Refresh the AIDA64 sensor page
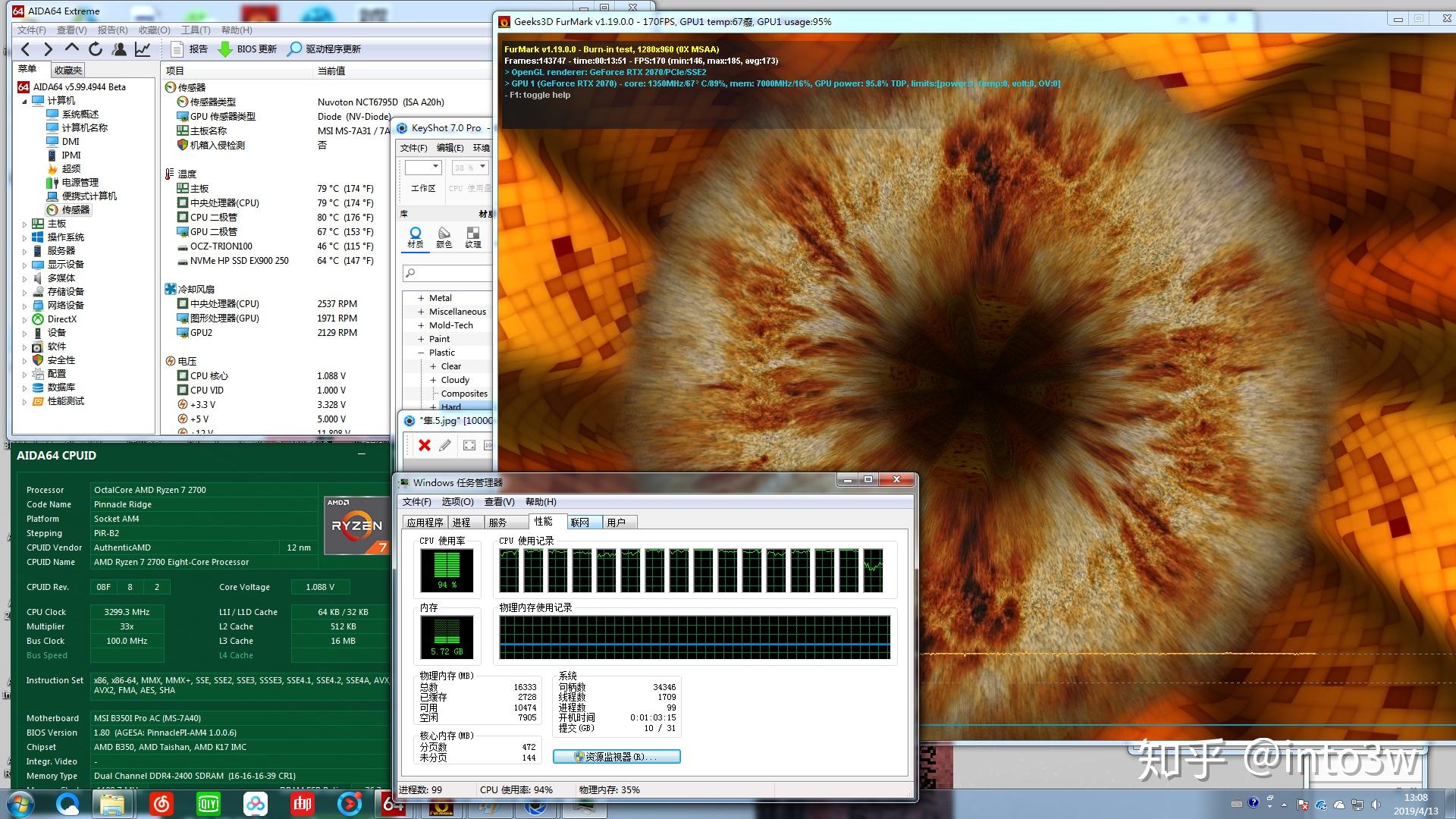The width and height of the screenshot is (1456, 819). [96, 49]
